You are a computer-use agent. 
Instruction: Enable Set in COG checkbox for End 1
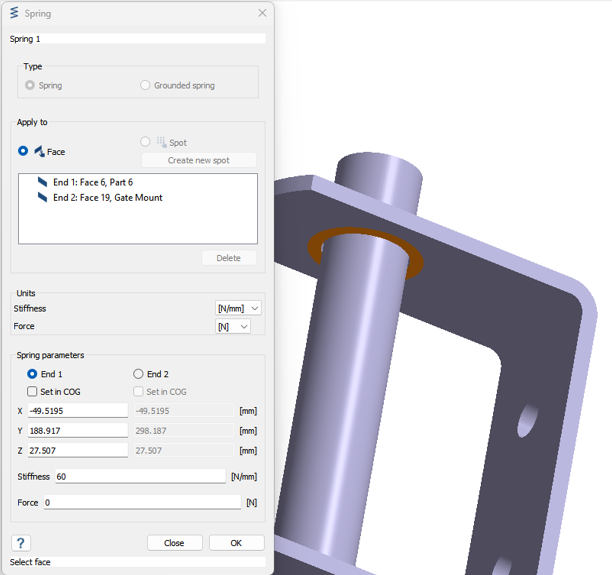coord(32,392)
